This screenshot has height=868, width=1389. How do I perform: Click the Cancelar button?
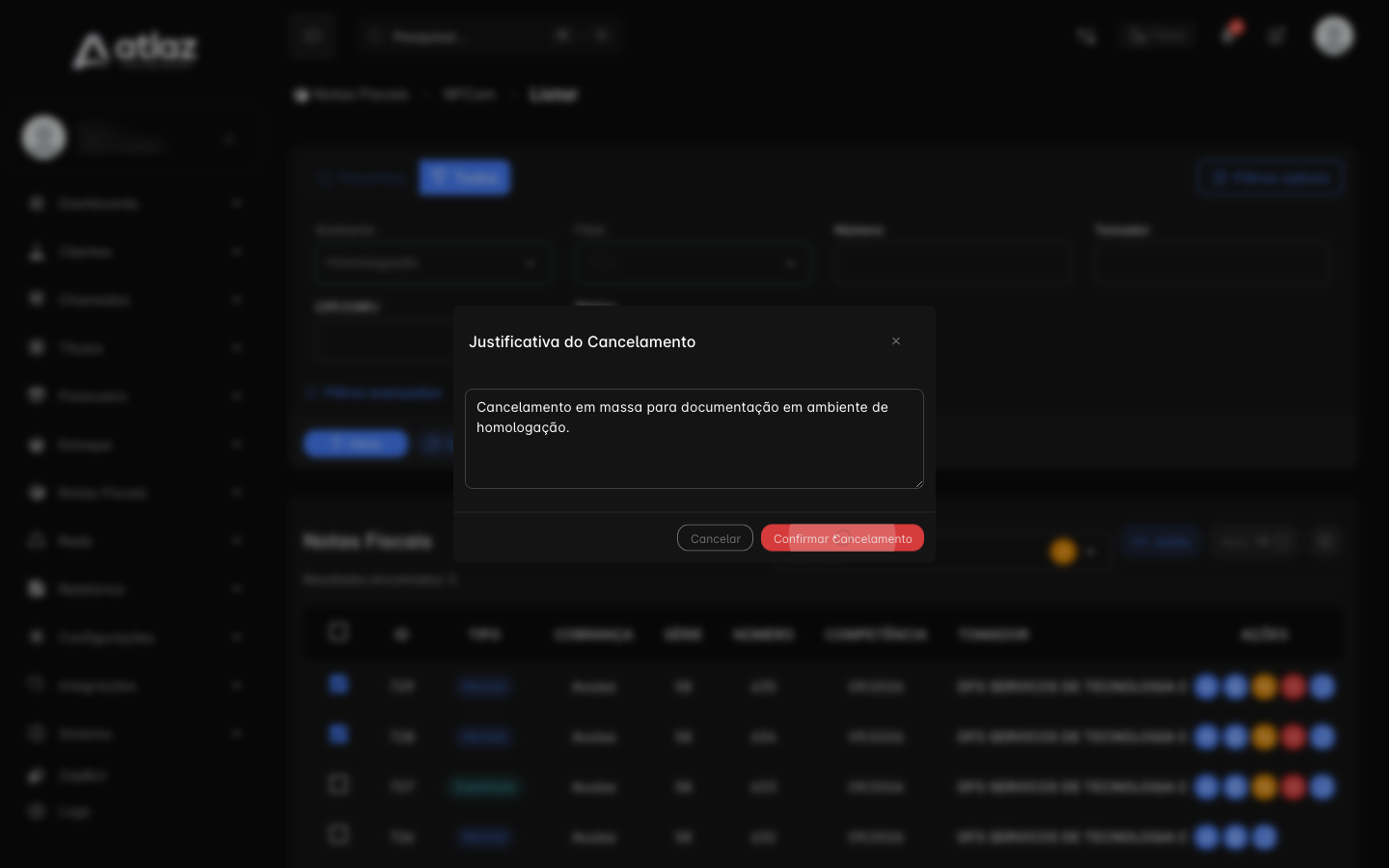tap(715, 538)
